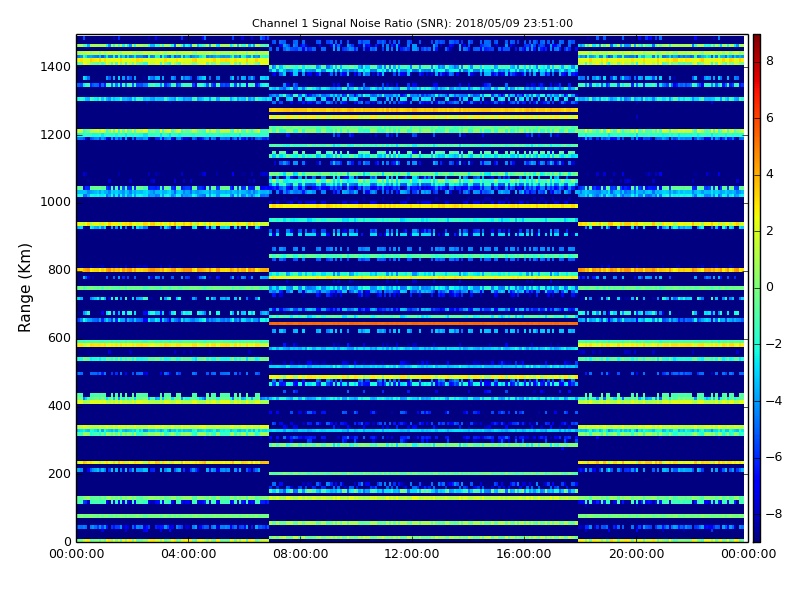
Task: Click the colorbar label 0
Action: click(x=770, y=287)
